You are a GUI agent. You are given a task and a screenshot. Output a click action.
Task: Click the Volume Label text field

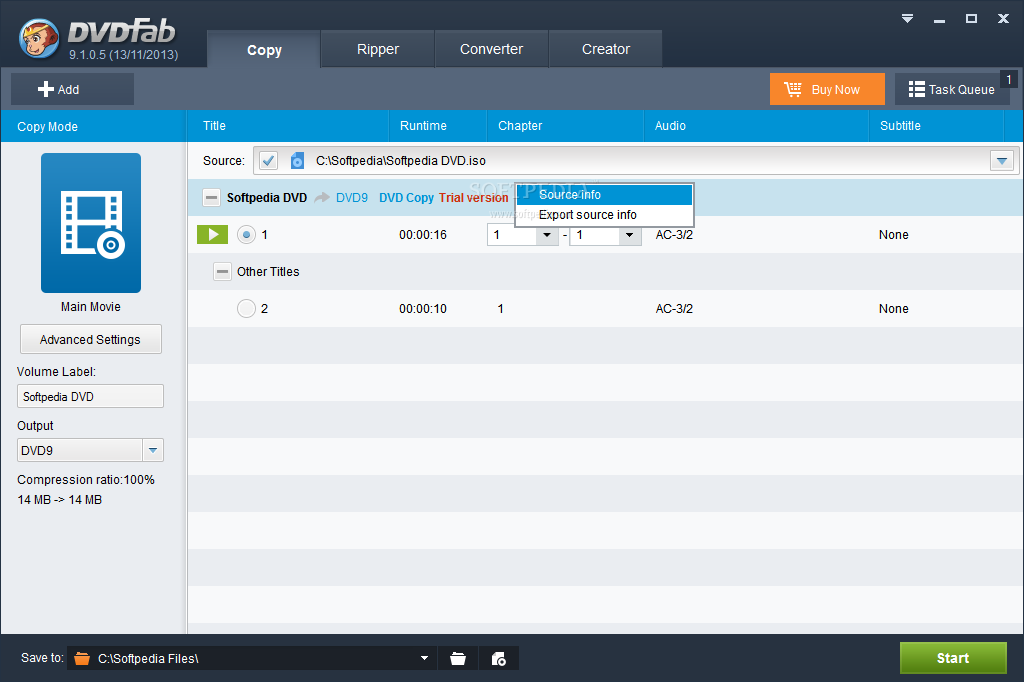[90, 397]
